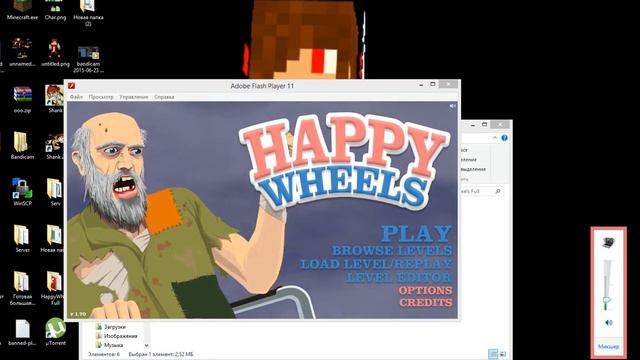The image size is (640, 360).
Task: Open the Готовая большая folder
Action: pos(22,288)
